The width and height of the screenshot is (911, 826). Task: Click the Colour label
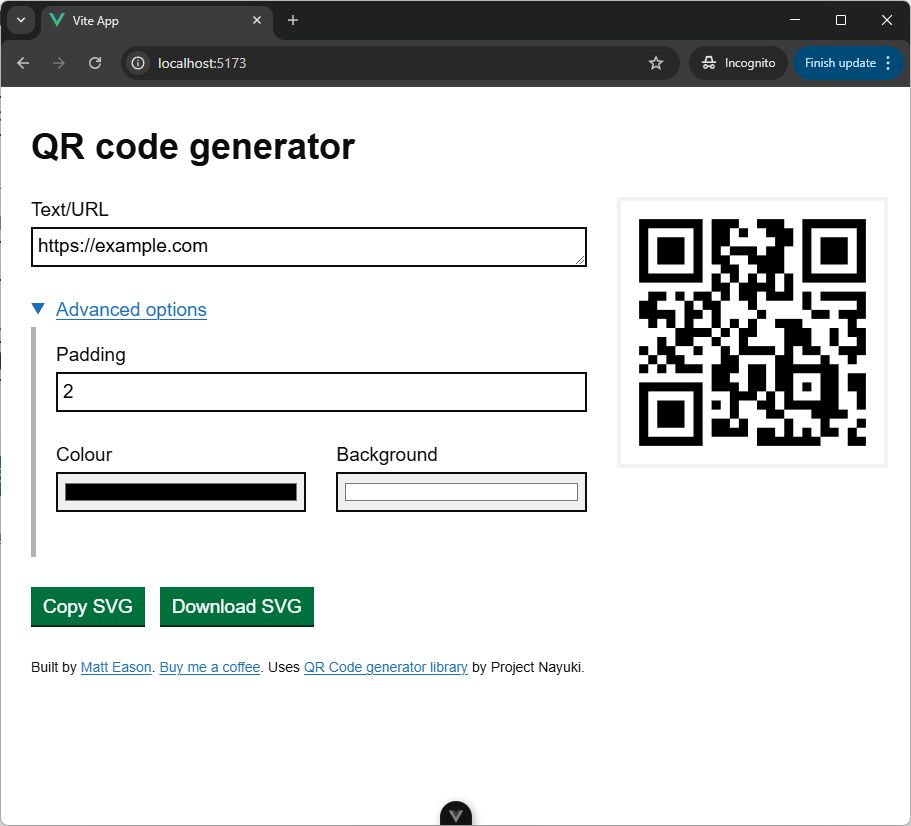coord(84,454)
